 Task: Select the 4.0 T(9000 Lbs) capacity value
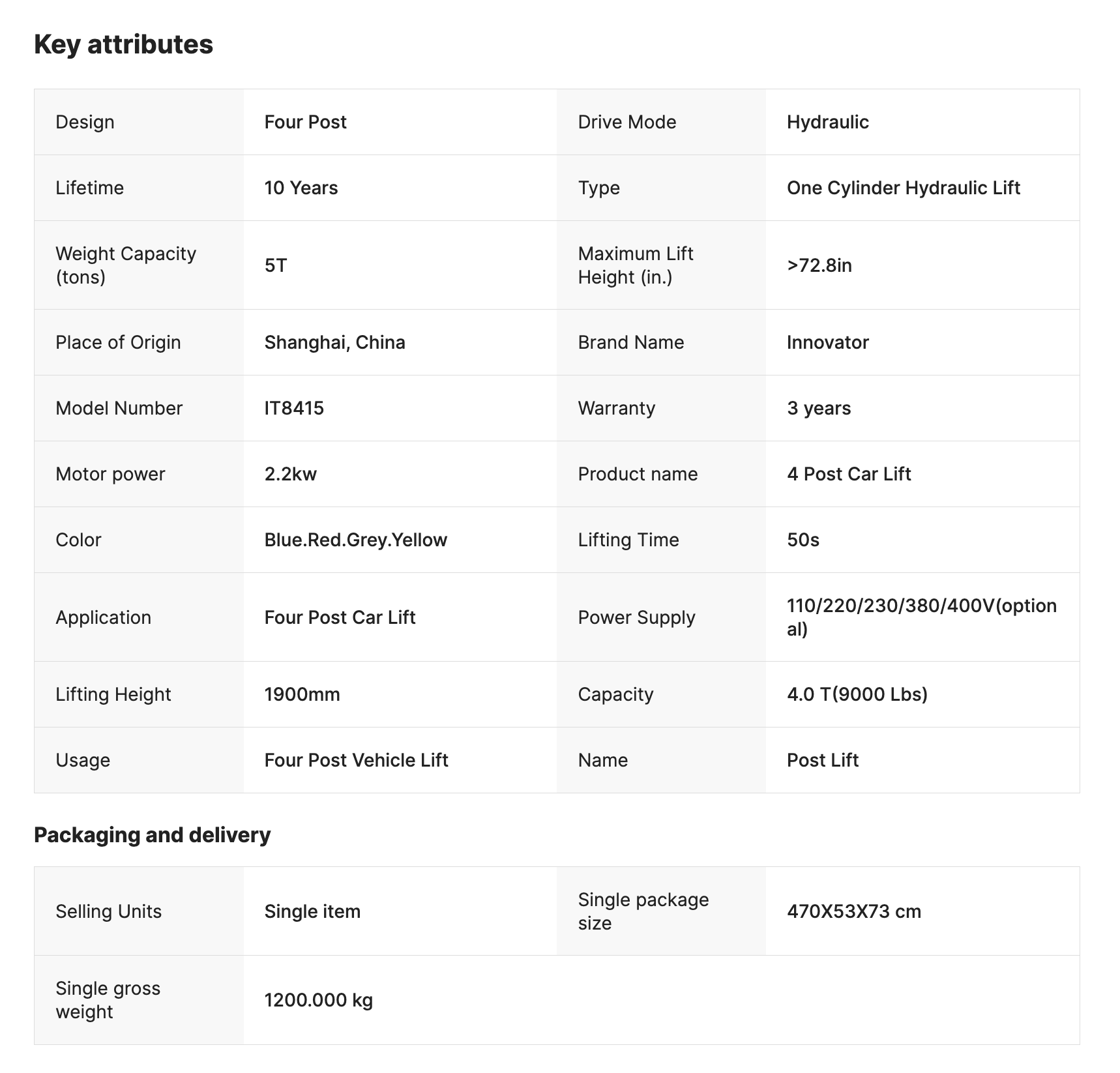click(x=857, y=694)
